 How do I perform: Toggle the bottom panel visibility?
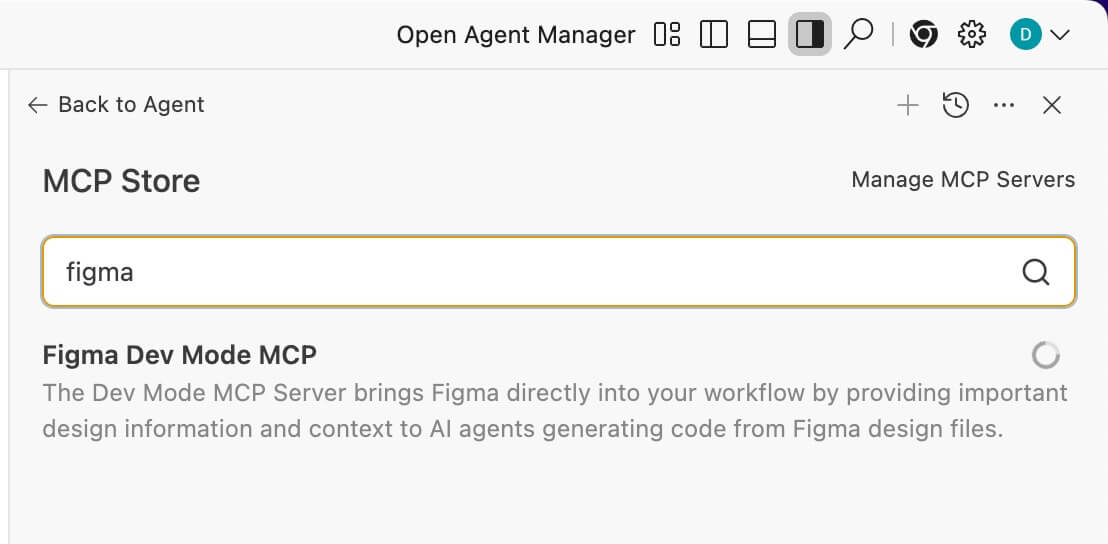click(762, 35)
